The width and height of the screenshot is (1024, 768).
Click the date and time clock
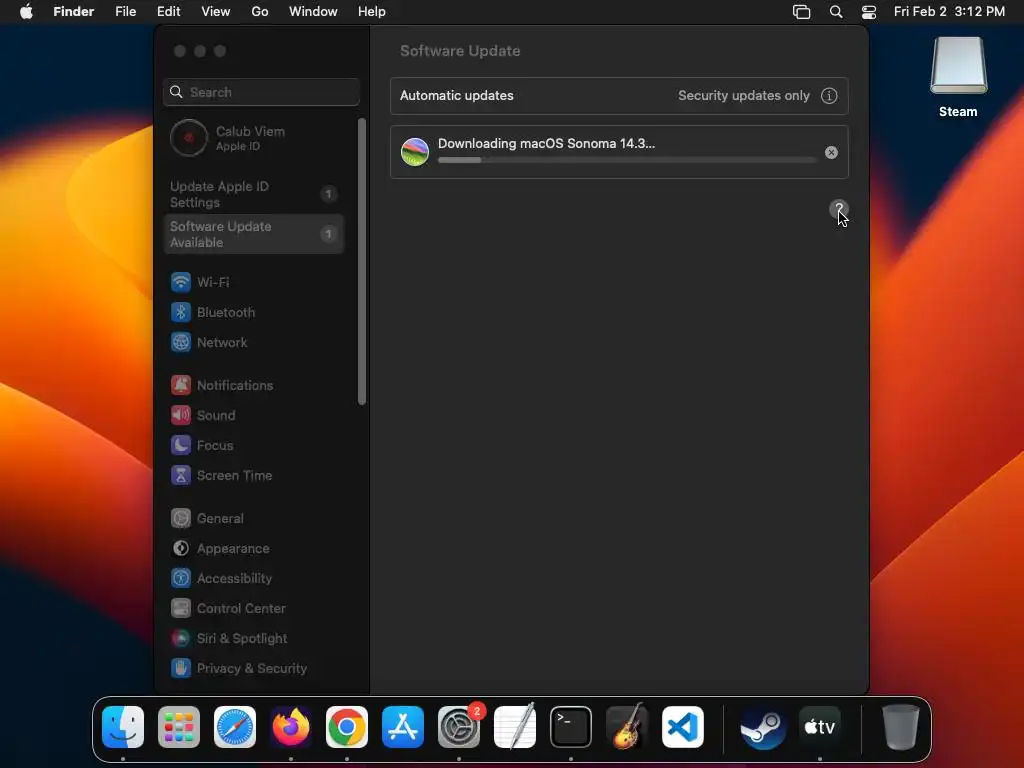click(949, 12)
